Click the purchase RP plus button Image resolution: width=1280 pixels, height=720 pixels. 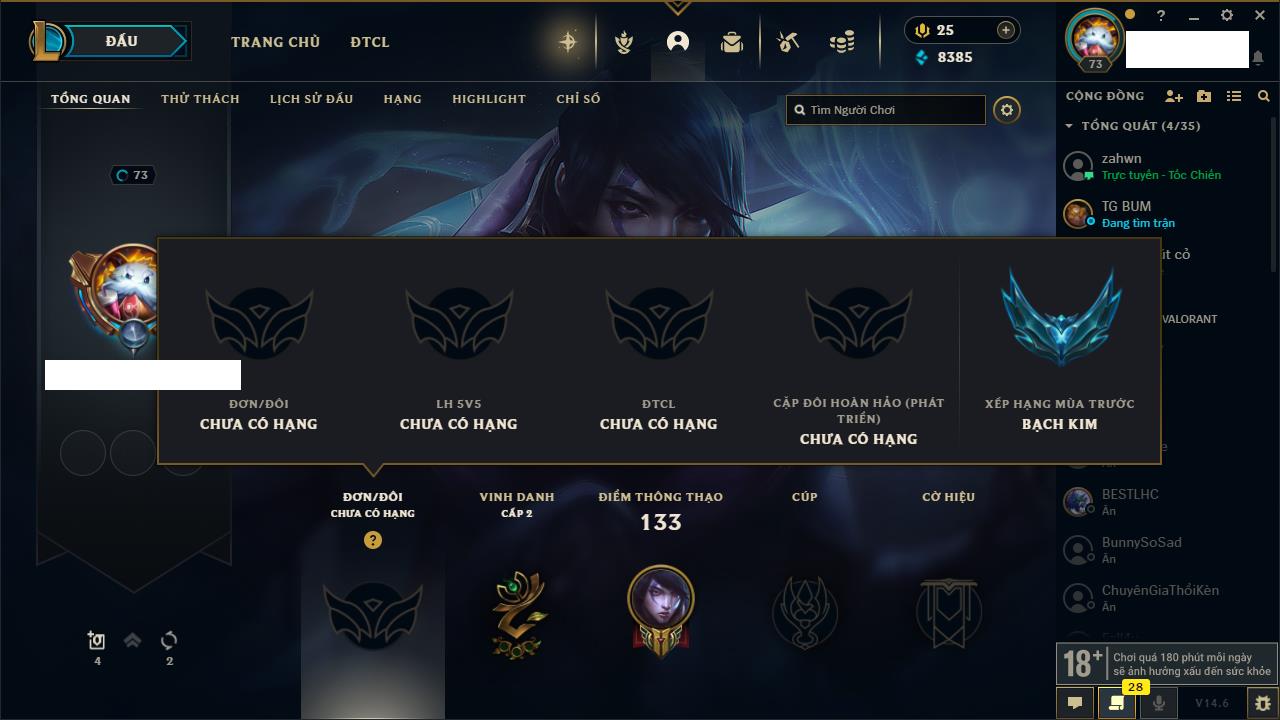(x=1006, y=30)
